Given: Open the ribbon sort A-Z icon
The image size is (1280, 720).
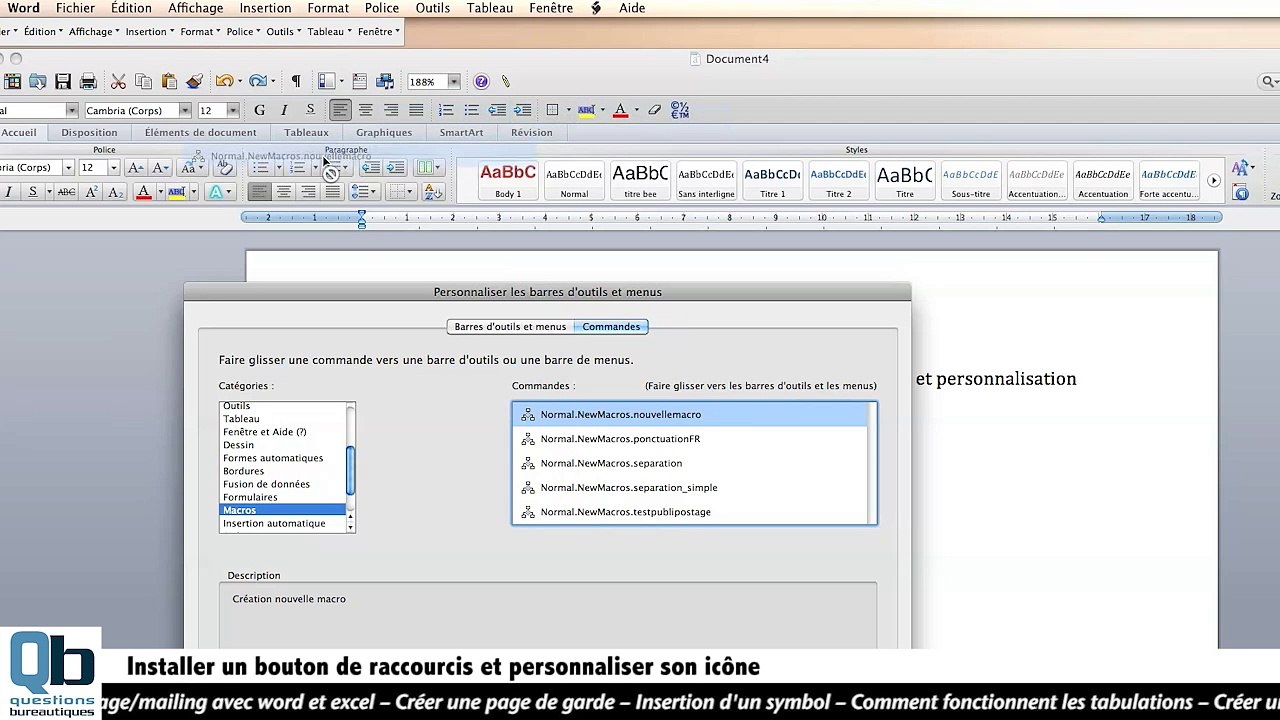Looking at the screenshot, I should 433,192.
